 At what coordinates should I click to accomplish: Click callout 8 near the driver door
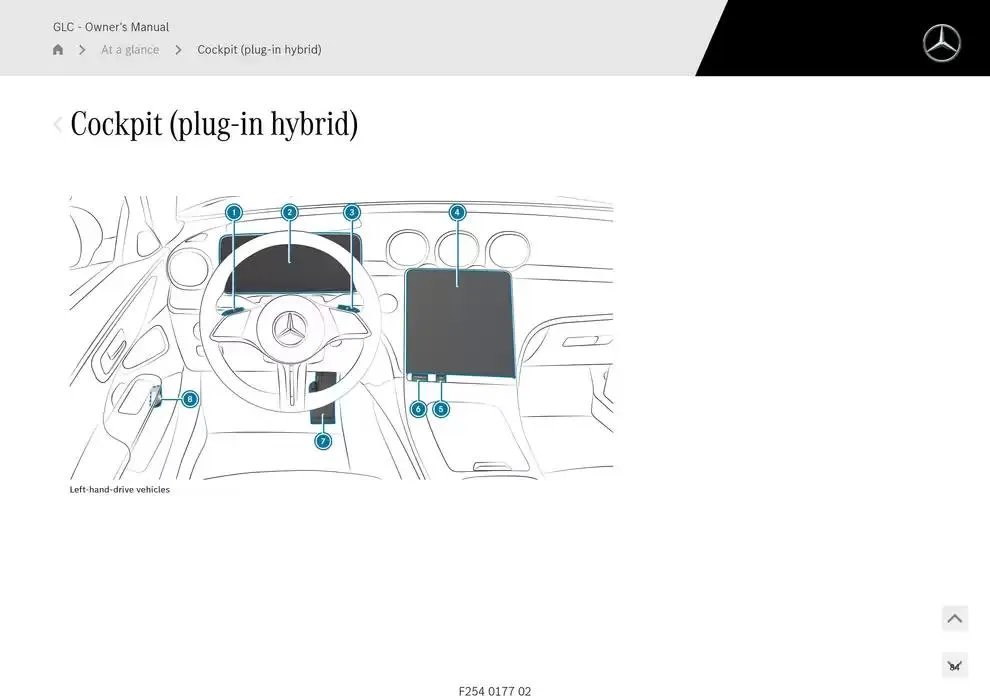[188, 398]
